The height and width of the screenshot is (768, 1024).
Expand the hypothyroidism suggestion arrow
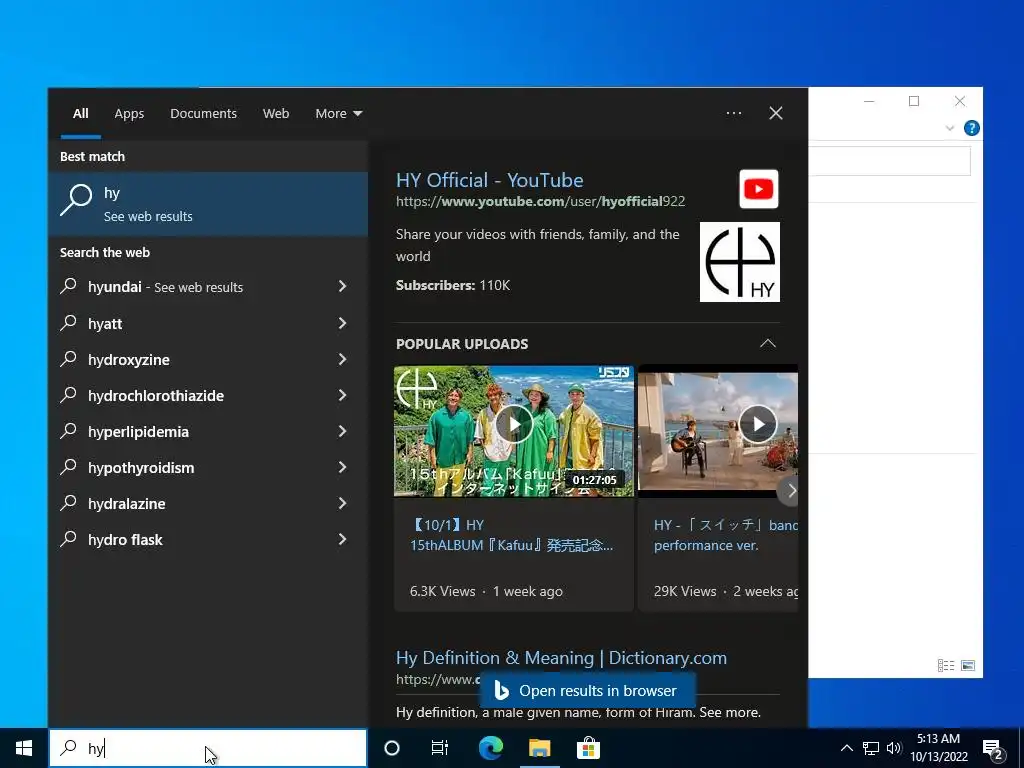[342, 466]
